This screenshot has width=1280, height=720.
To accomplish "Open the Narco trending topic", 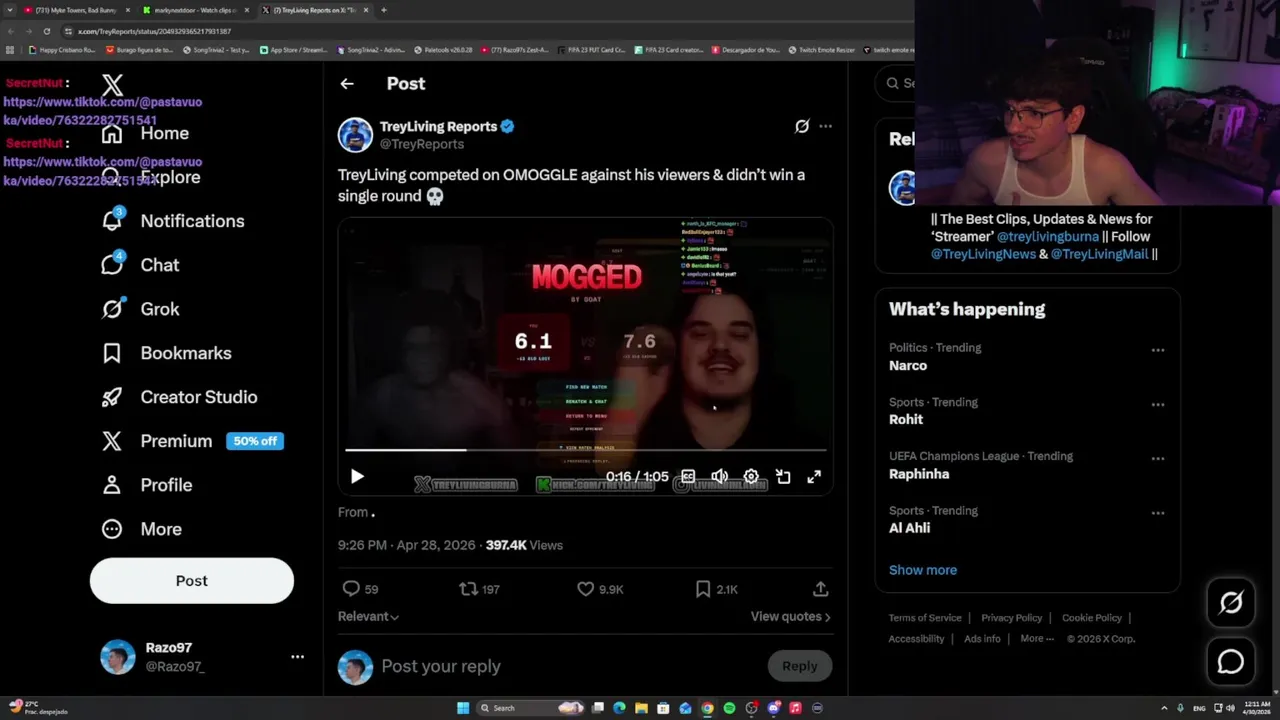I will point(908,366).
